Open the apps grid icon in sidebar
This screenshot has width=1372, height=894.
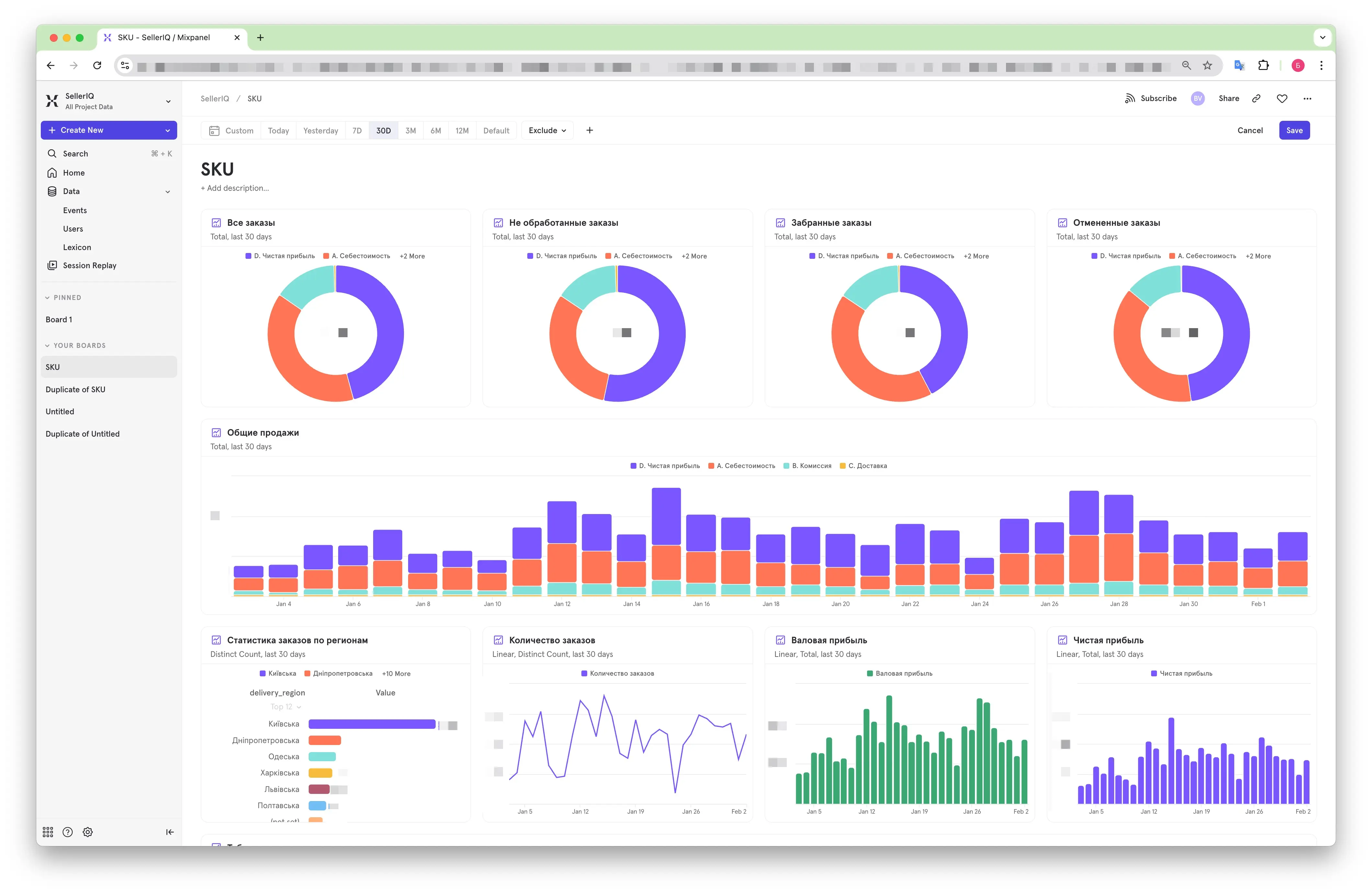coord(48,832)
